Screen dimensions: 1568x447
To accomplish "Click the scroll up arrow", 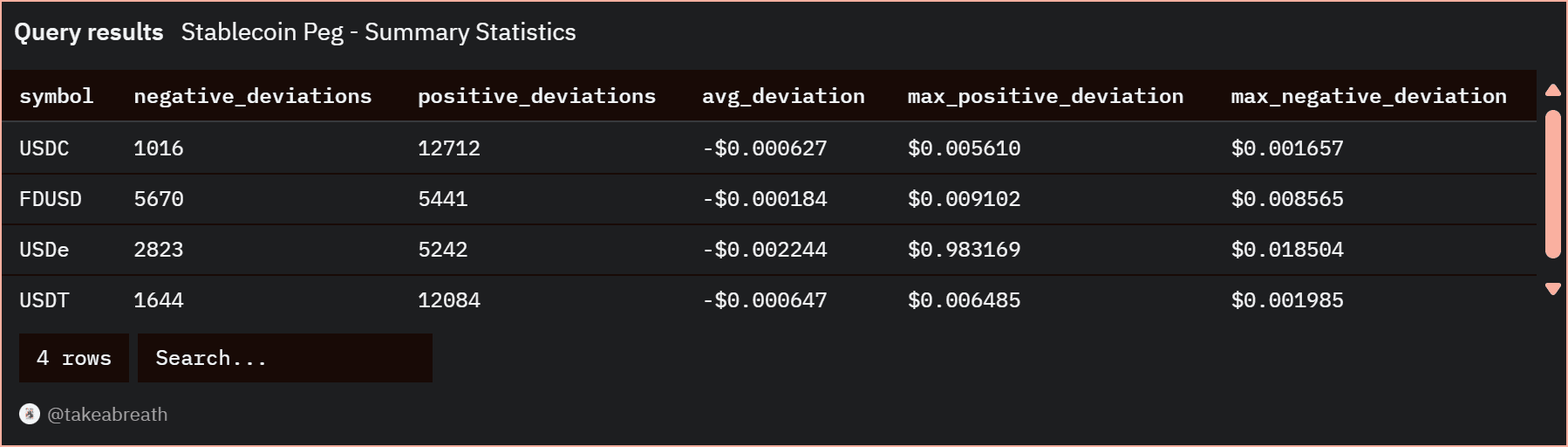I will (1552, 90).
